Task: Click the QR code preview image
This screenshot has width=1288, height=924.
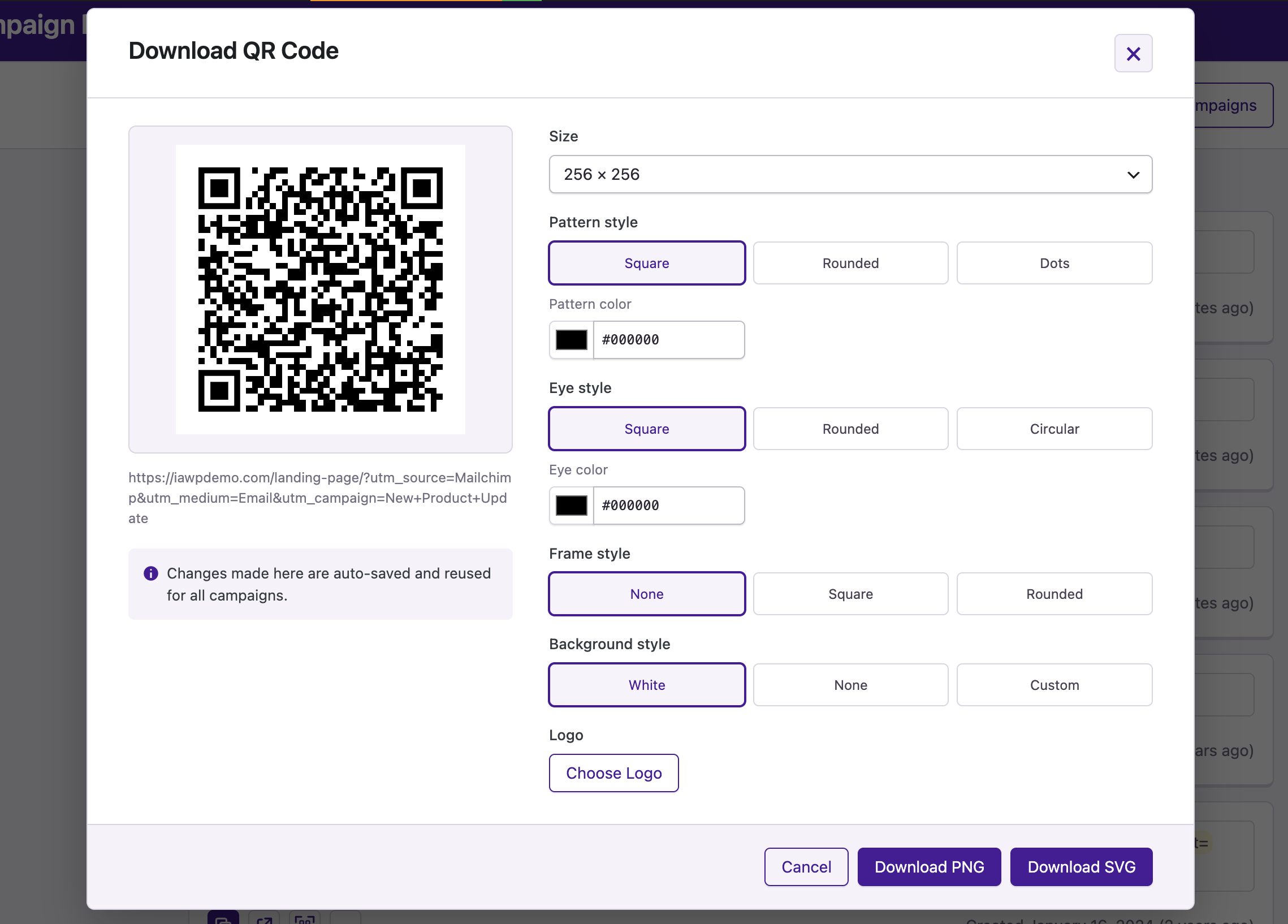Action: (x=320, y=290)
